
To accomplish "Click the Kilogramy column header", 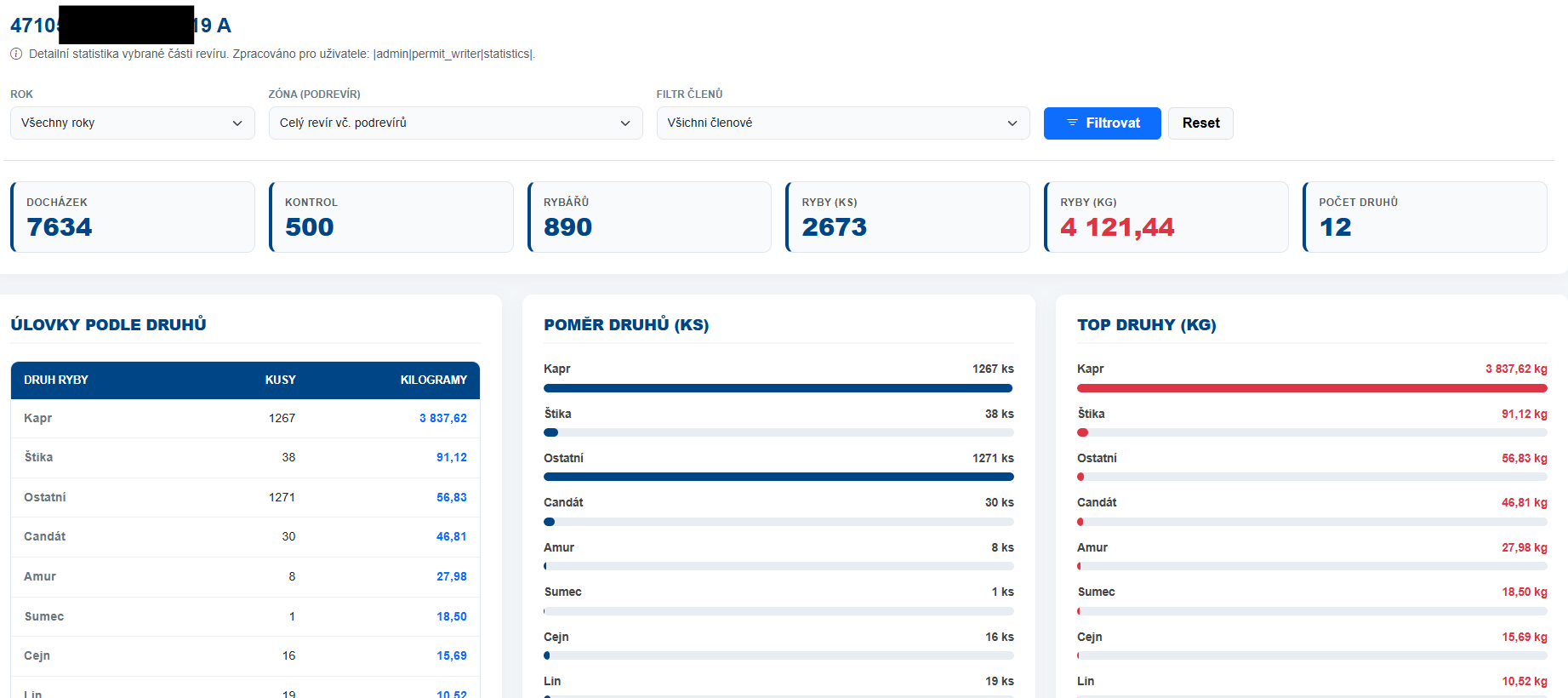I will [433, 380].
